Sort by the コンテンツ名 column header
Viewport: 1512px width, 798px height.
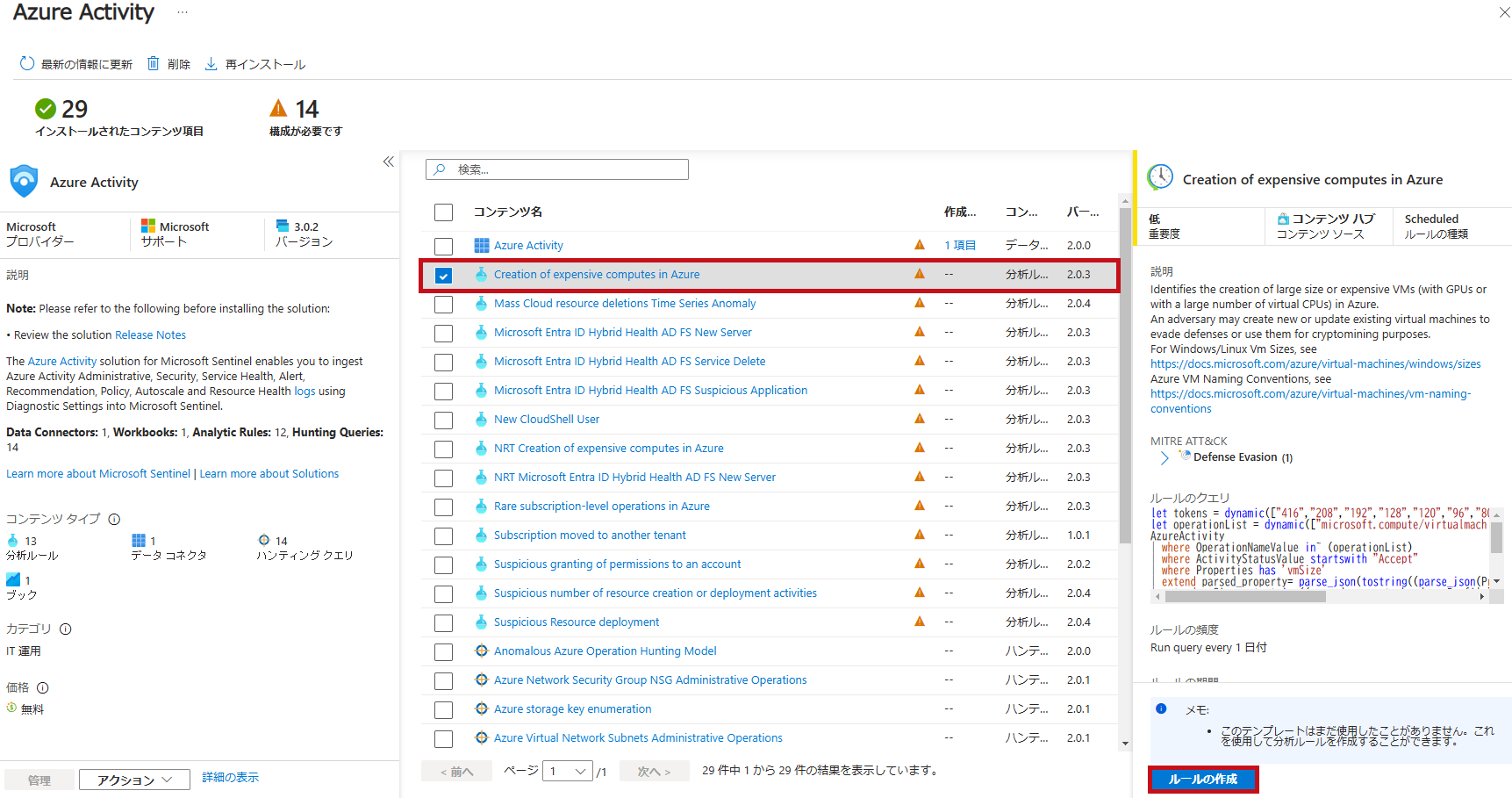click(508, 212)
